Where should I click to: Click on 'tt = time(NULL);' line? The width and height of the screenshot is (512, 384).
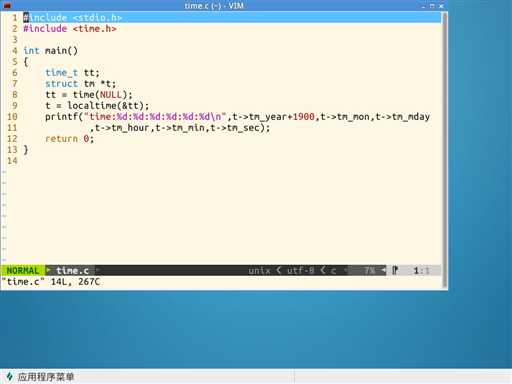click(x=89, y=95)
